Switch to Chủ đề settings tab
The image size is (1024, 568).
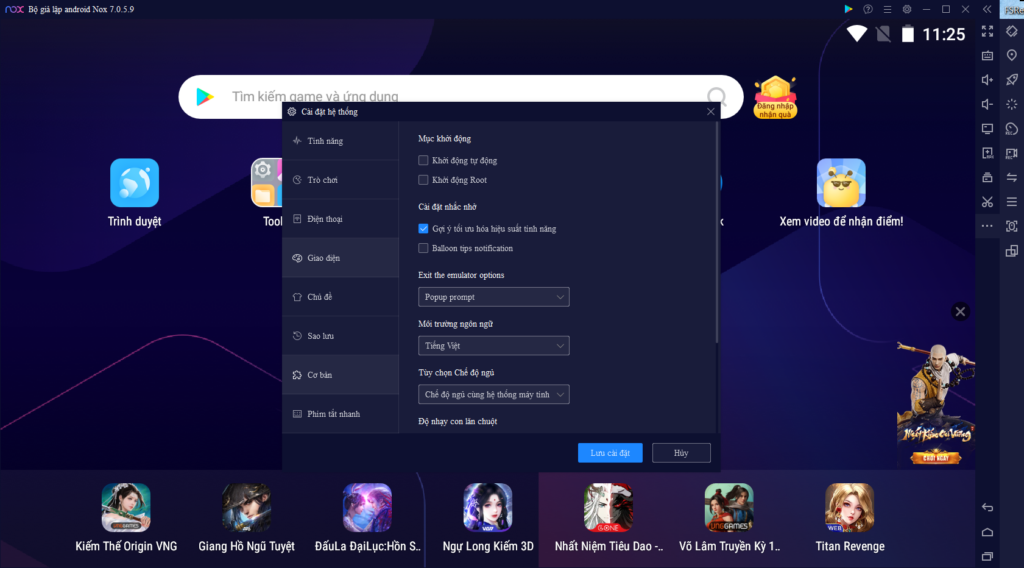click(340, 297)
